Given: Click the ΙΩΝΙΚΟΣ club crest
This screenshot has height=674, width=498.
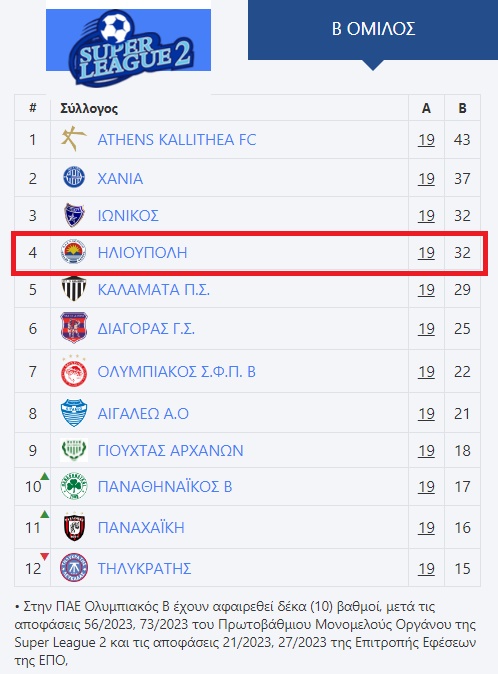Looking at the screenshot, I should click(74, 215).
